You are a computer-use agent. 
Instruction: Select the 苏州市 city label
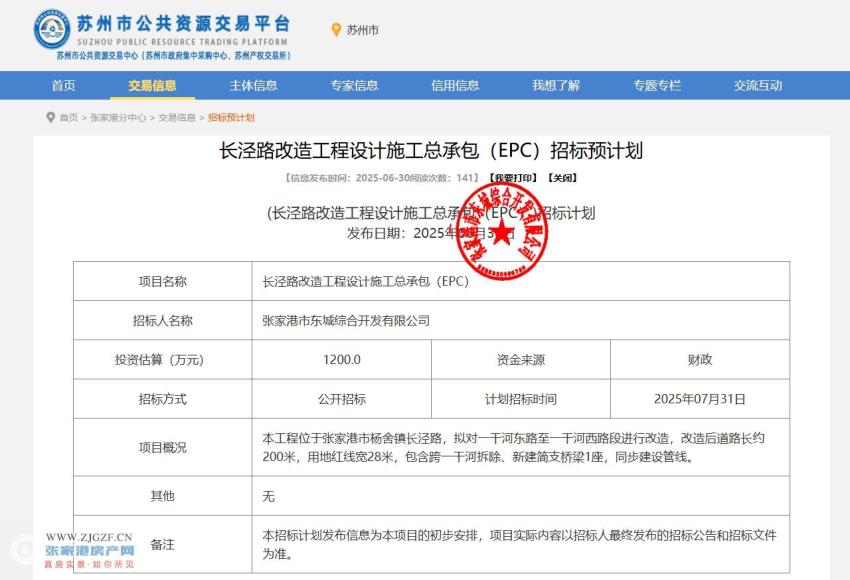pyautogui.click(x=363, y=30)
